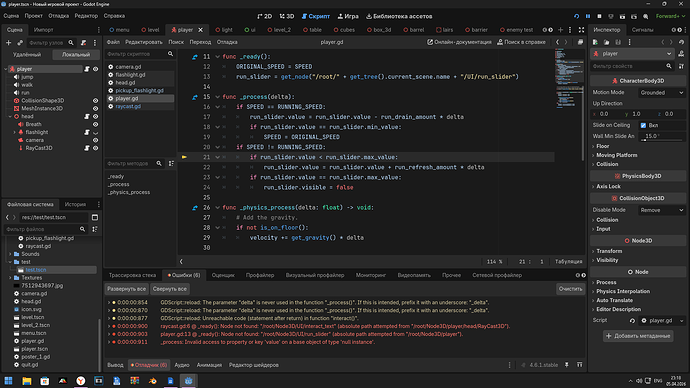Screen dimensions: 690x388
Task: Go to previous edited script arrow
Action: pyautogui.click(x=558, y=42)
